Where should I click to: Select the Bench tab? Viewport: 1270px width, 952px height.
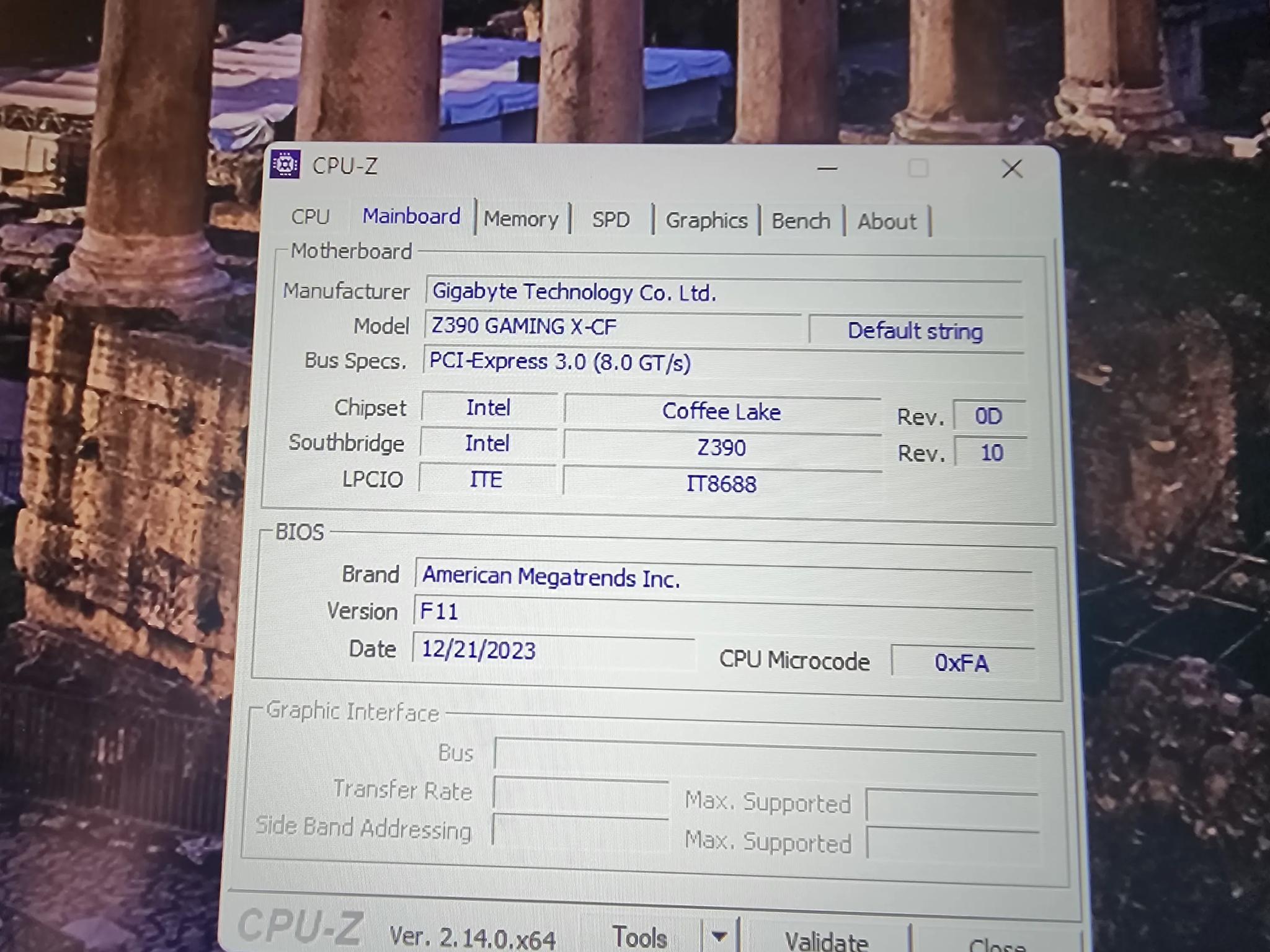(801, 221)
